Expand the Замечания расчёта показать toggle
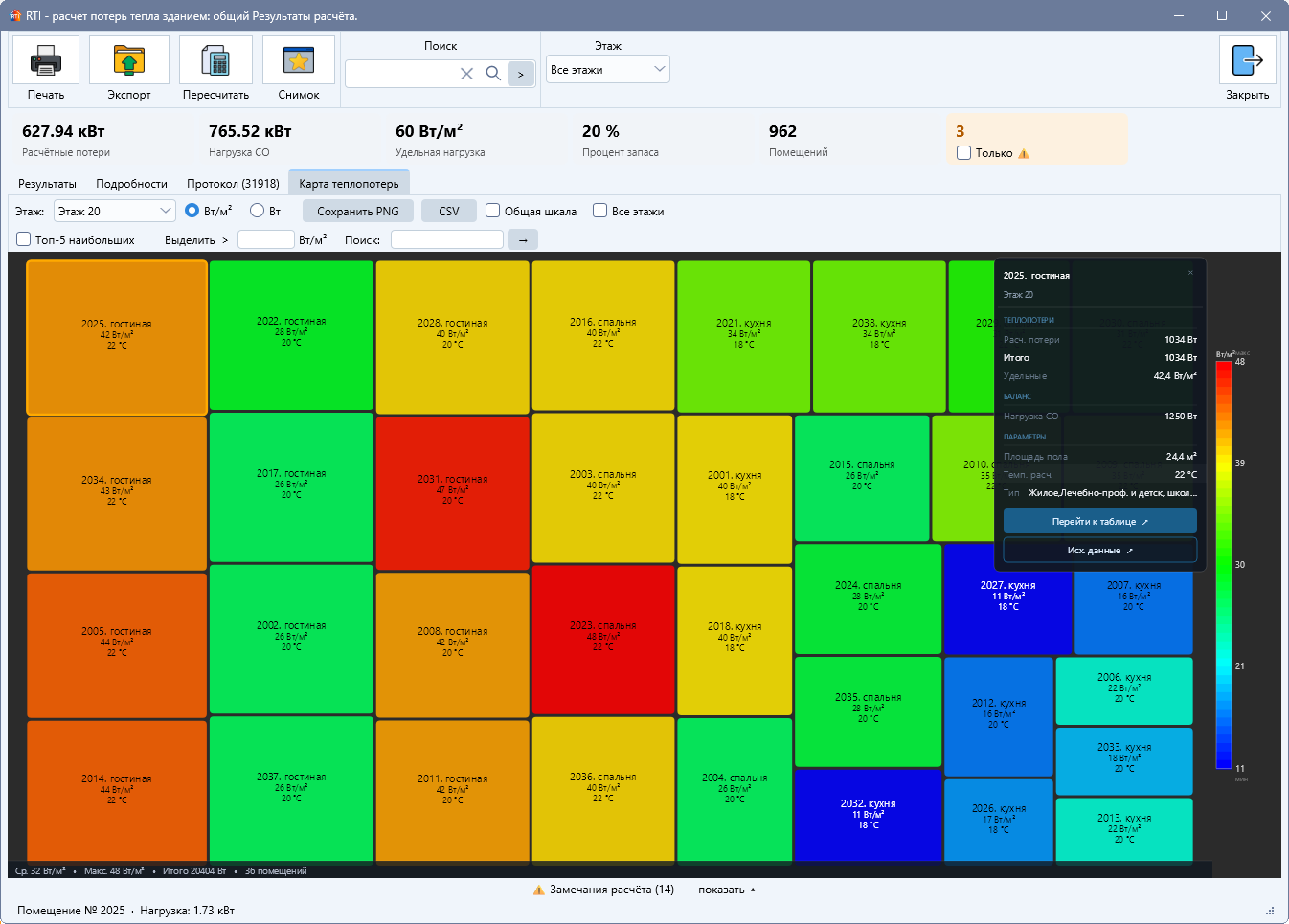The height and width of the screenshot is (924, 1289). point(727,890)
